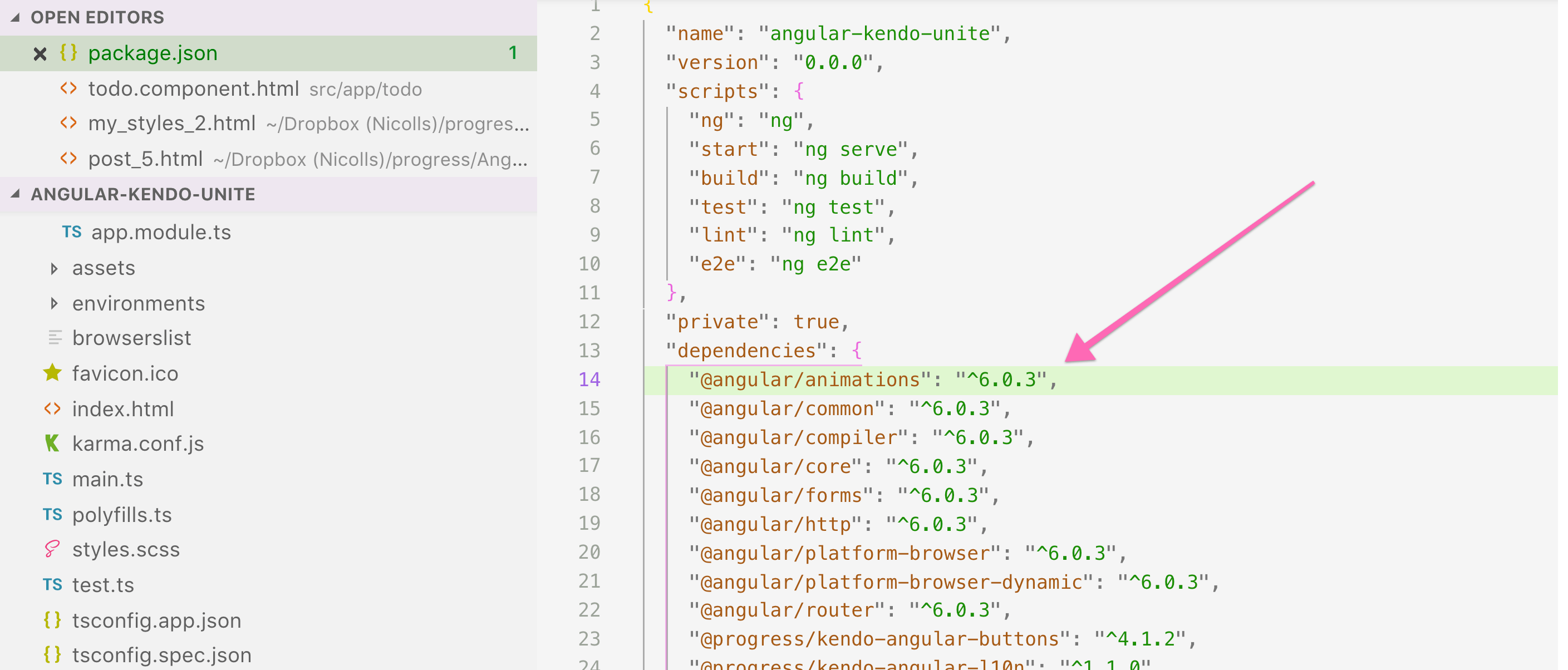Viewport: 1568px width, 670px height.
Task: Click the HTML icon beside post_5.html
Action: coord(69,159)
